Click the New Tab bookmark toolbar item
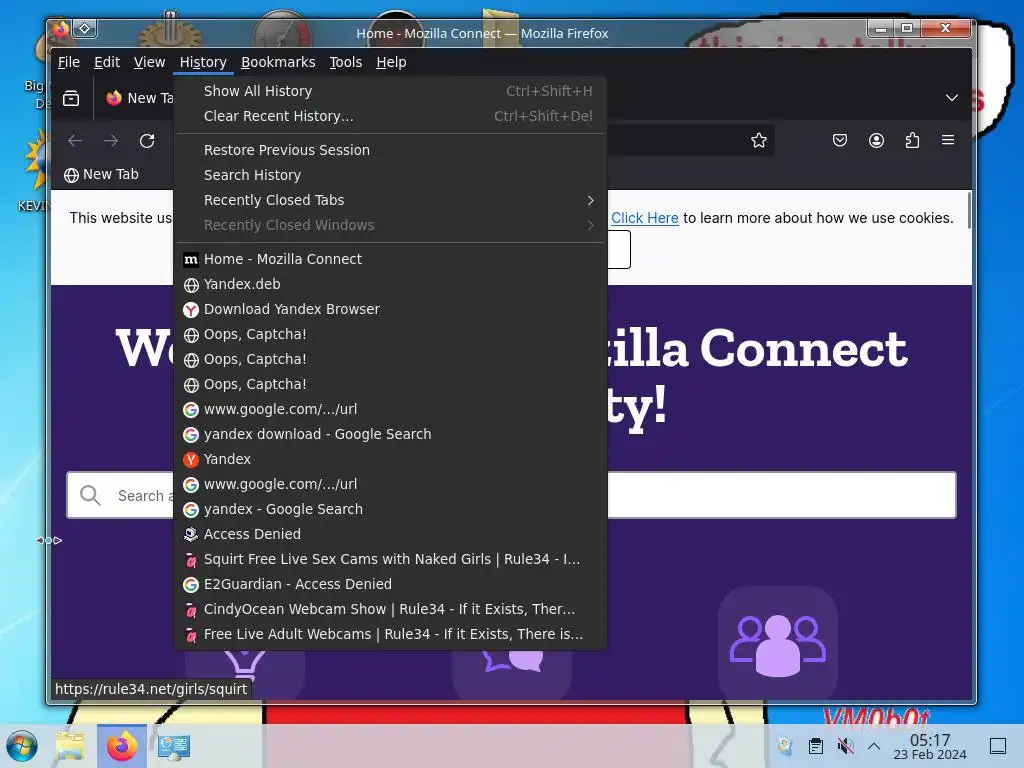Image resolution: width=1024 pixels, height=768 pixels. click(101, 174)
